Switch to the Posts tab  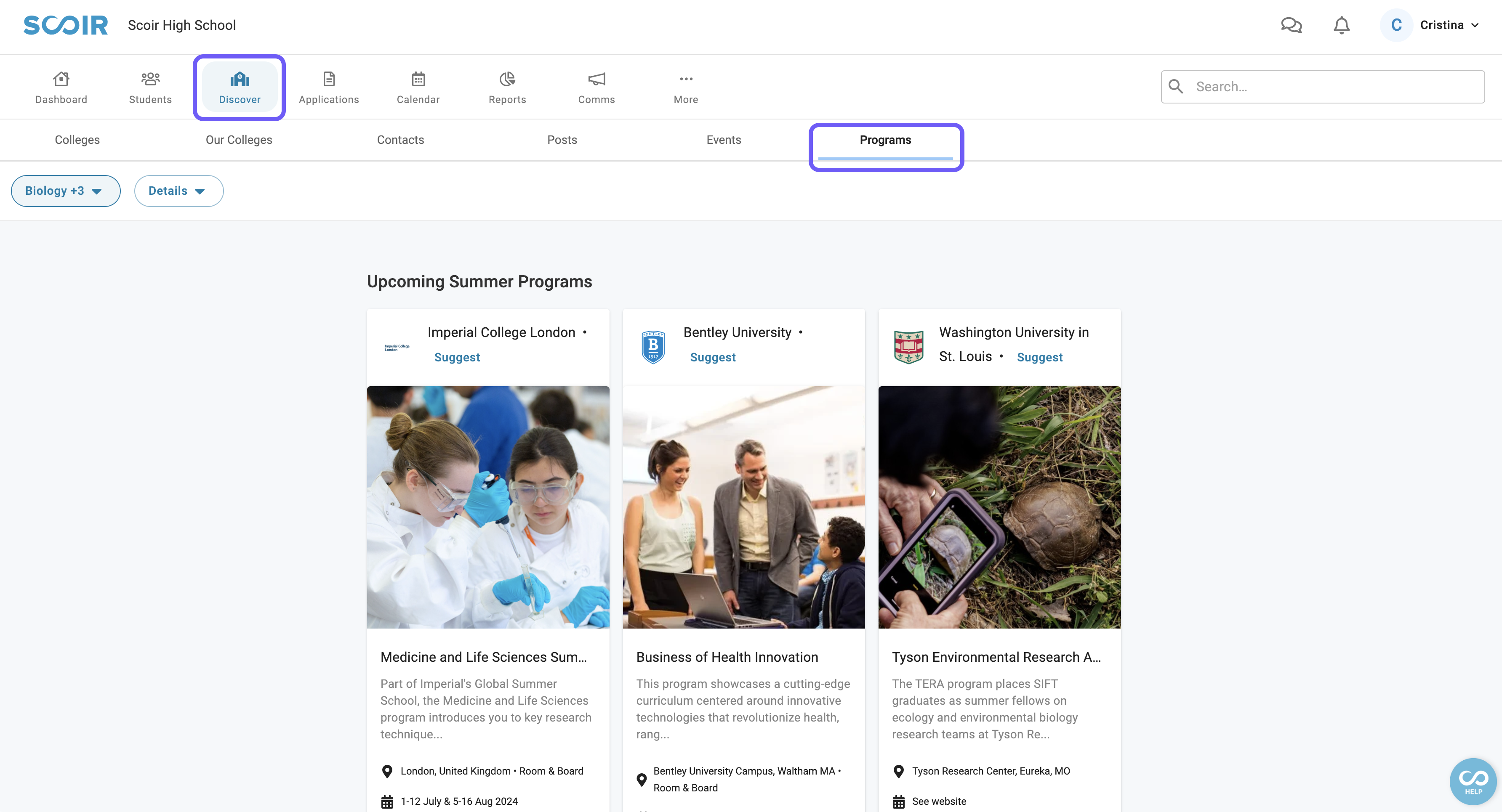(x=562, y=140)
